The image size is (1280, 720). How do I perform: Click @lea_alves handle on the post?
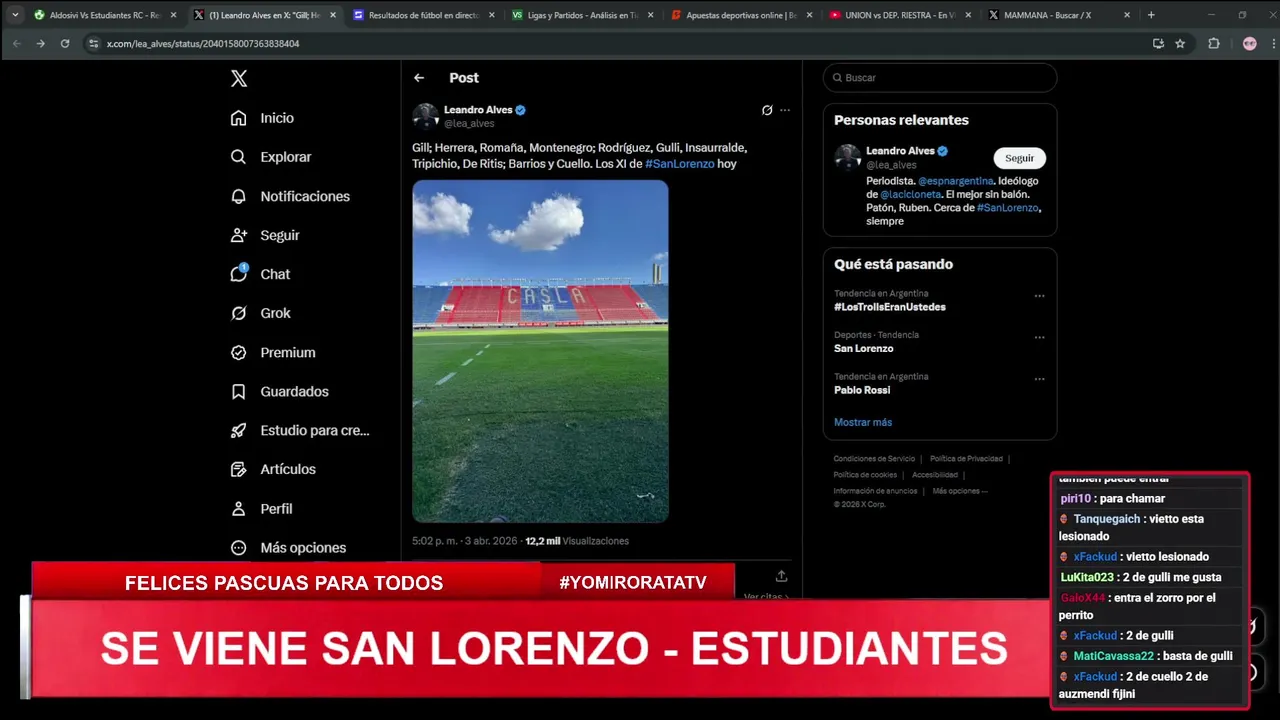[x=469, y=124]
